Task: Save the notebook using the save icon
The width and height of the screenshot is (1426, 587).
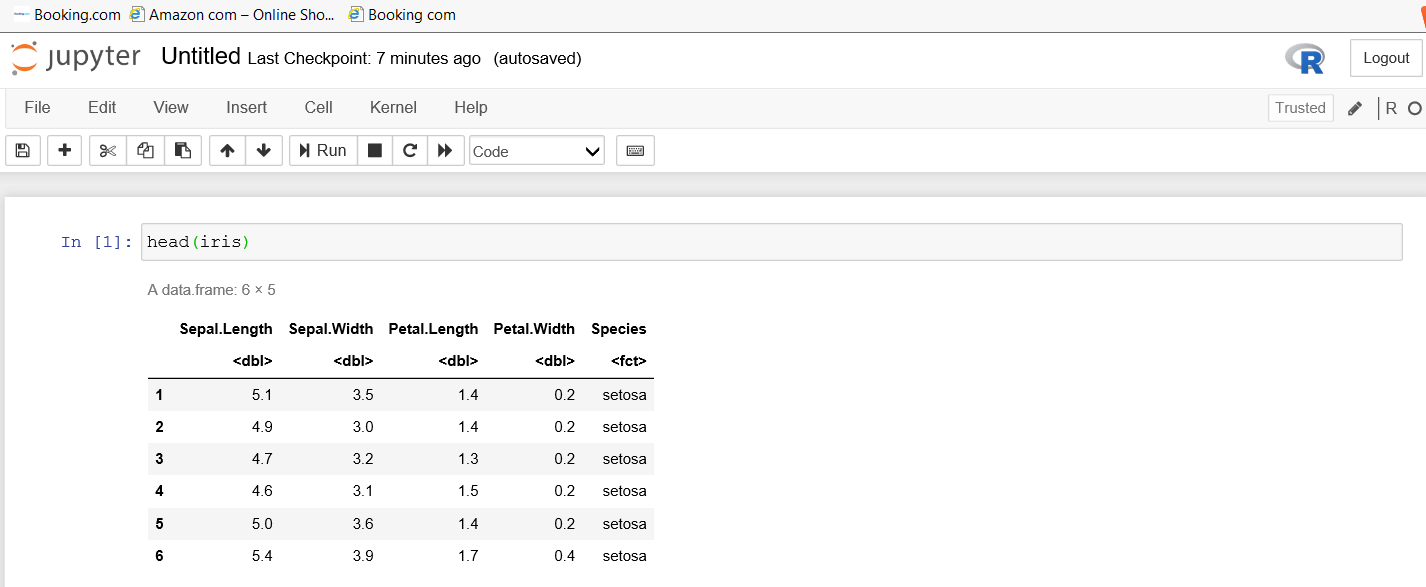Action: tap(22, 150)
